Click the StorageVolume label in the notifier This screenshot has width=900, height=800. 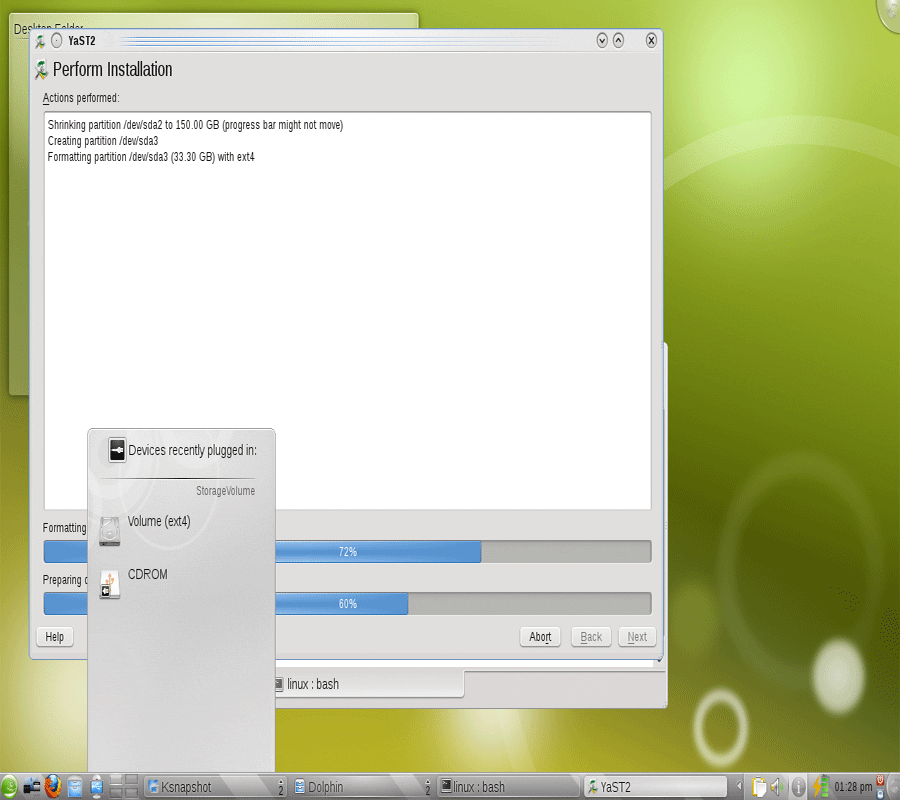(x=226, y=491)
